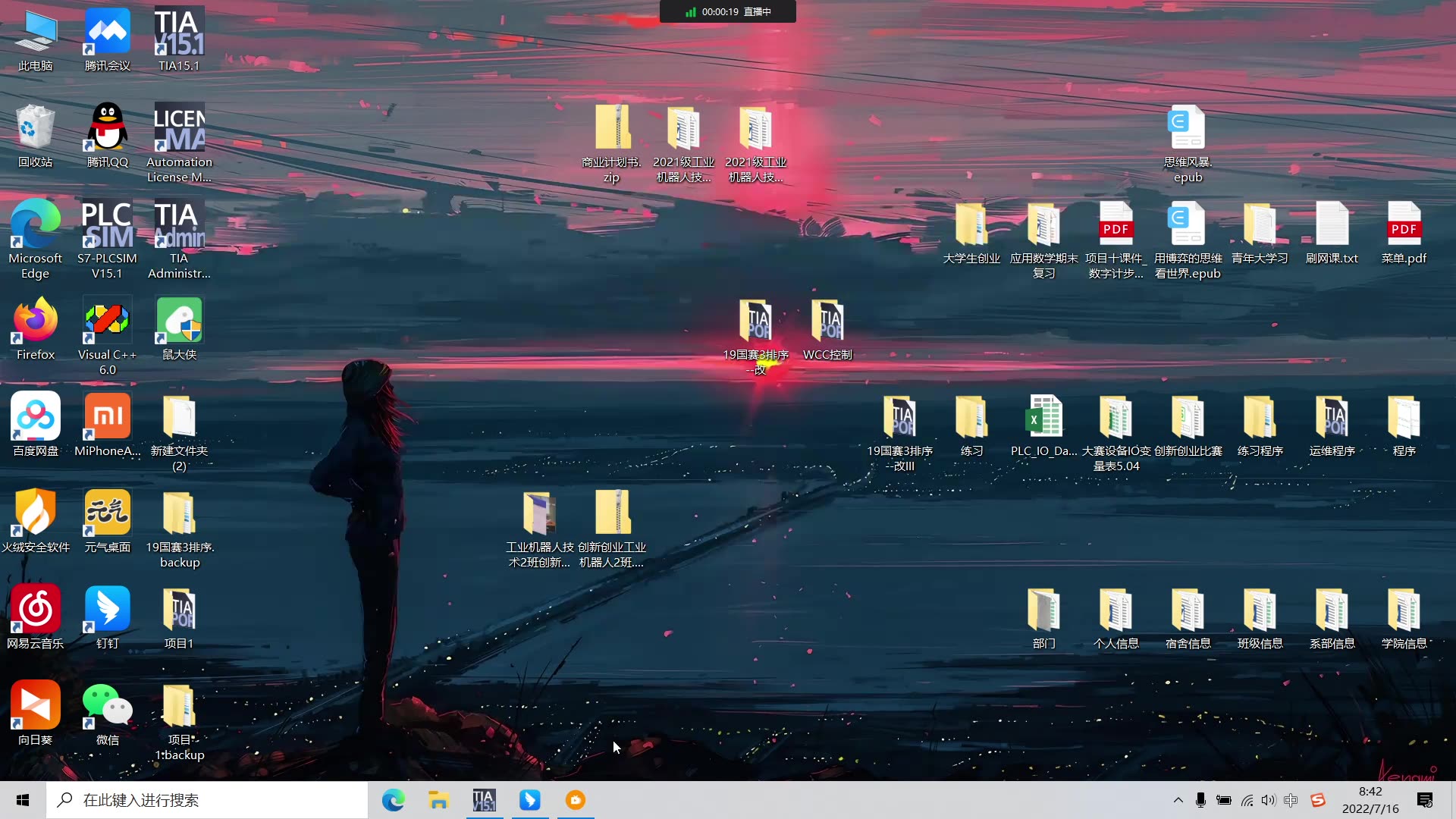
Task: Open the volume control in tray
Action: click(x=1268, y=800)
